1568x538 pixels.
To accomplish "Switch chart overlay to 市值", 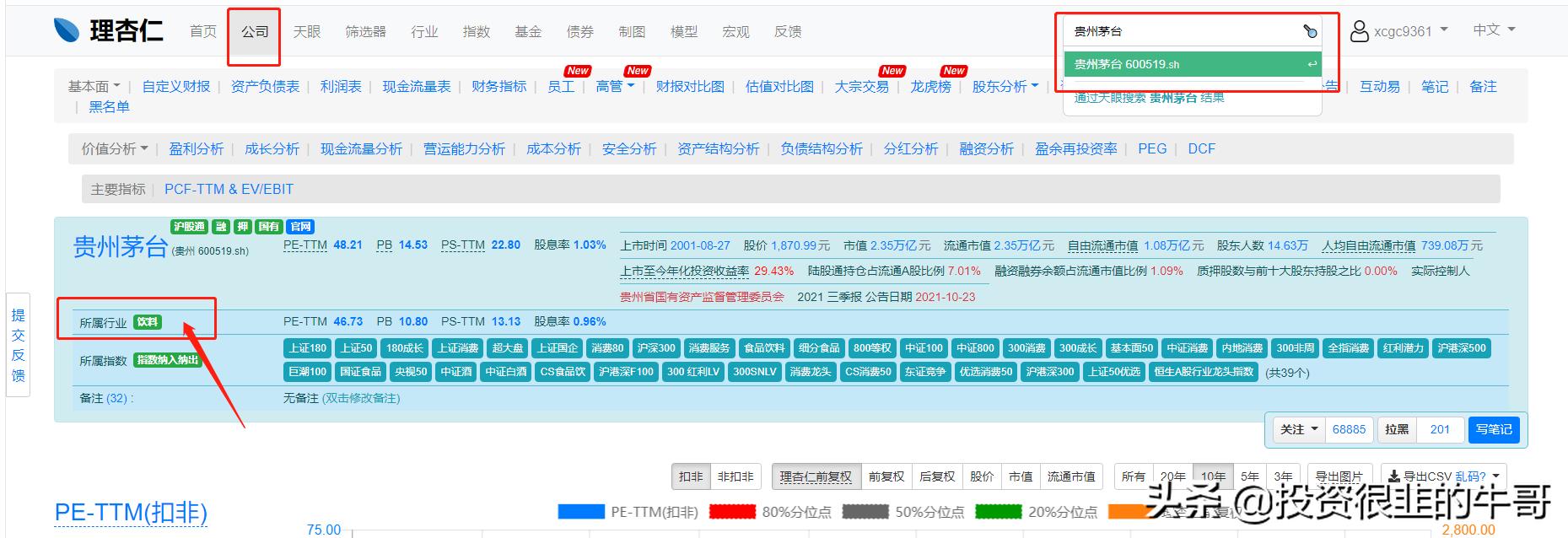I will [x=1021, y=476].
